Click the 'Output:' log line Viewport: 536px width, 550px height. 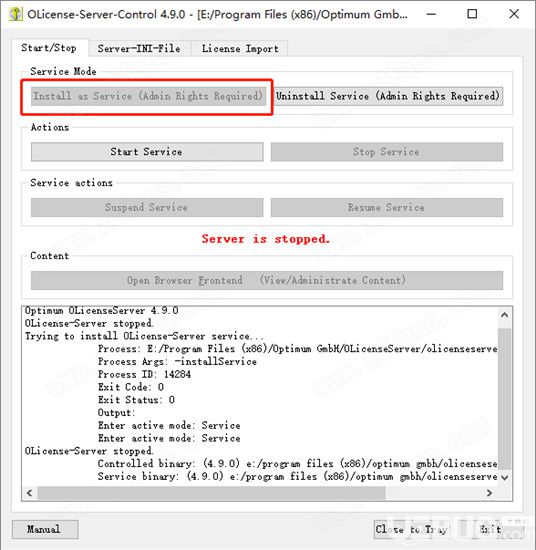pyautogui.click(x=116, y=412)
